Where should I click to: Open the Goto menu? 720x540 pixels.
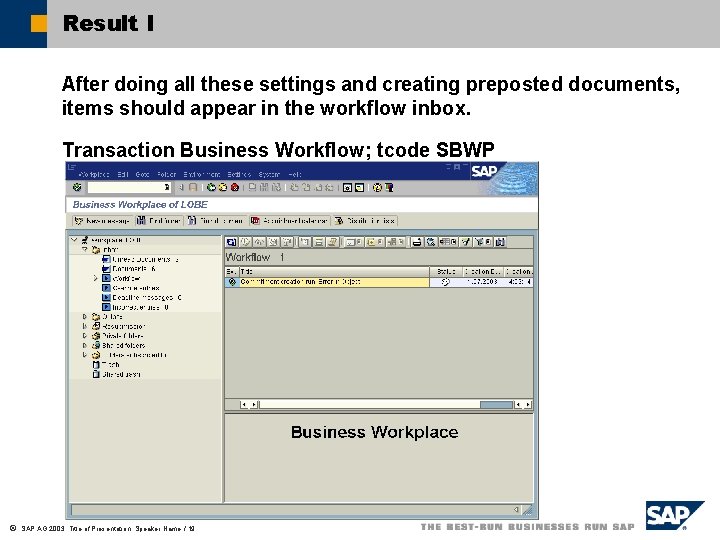pos(142,174)
